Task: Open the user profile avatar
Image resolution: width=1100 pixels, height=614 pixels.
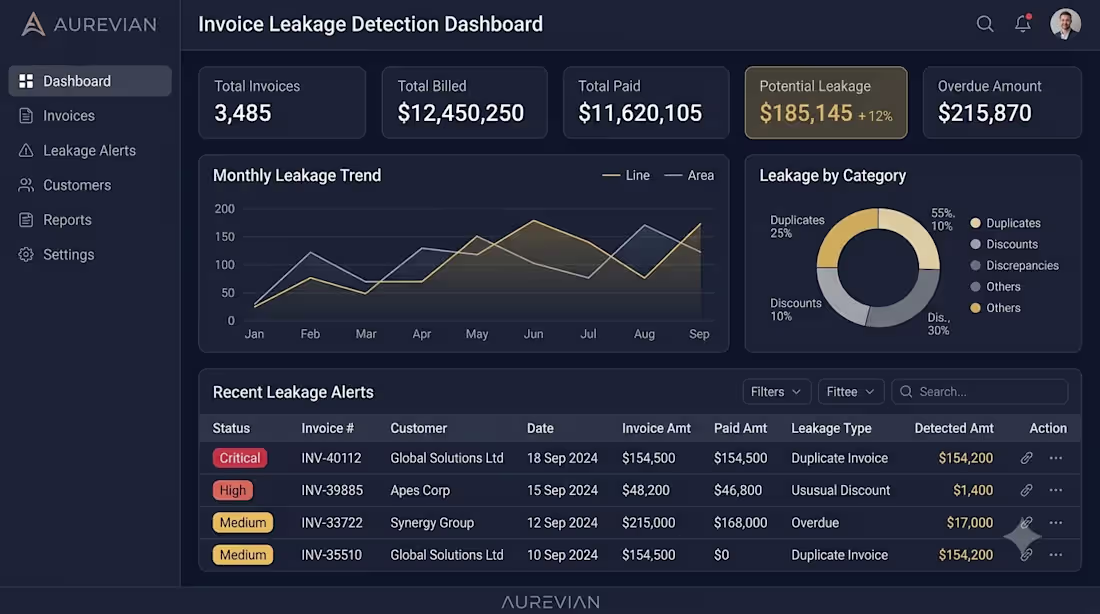Action: tap(1065, 24)
